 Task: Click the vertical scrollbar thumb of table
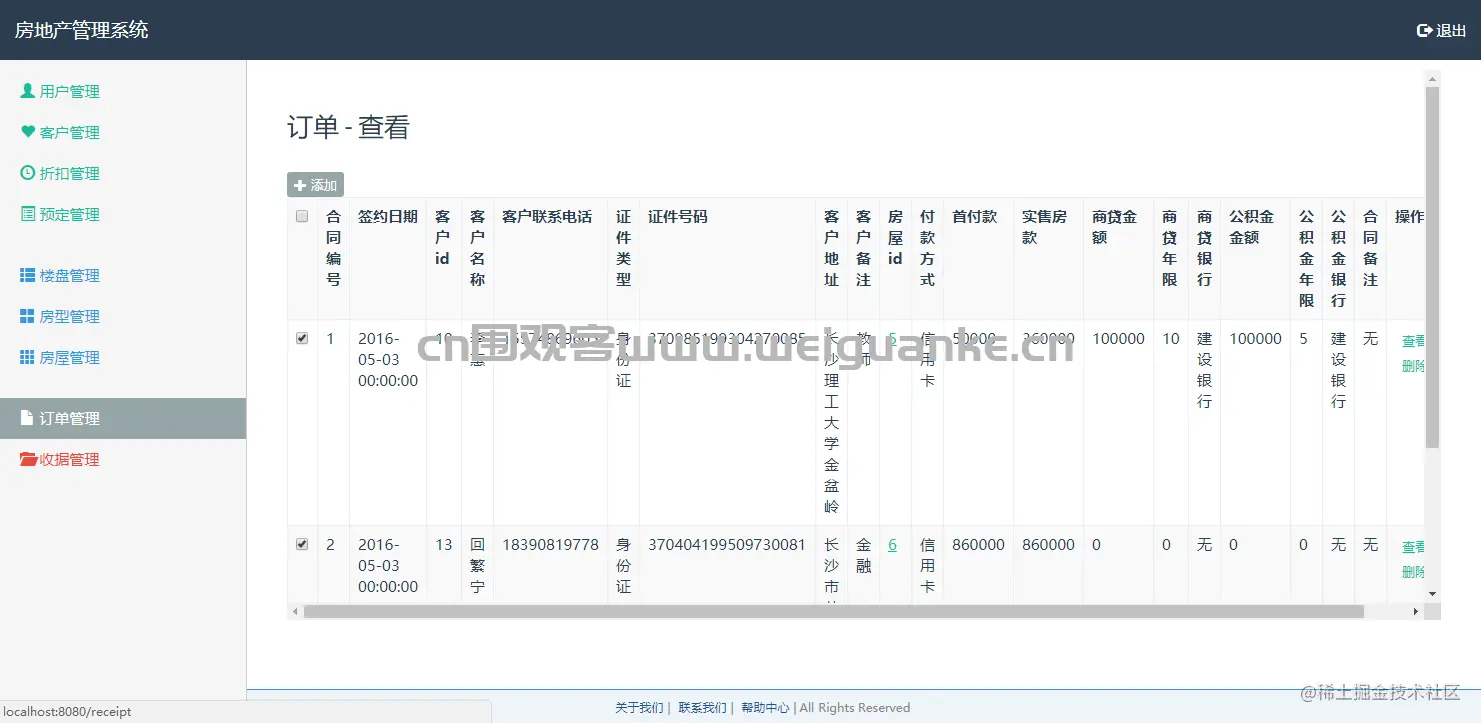(1432, 267)
